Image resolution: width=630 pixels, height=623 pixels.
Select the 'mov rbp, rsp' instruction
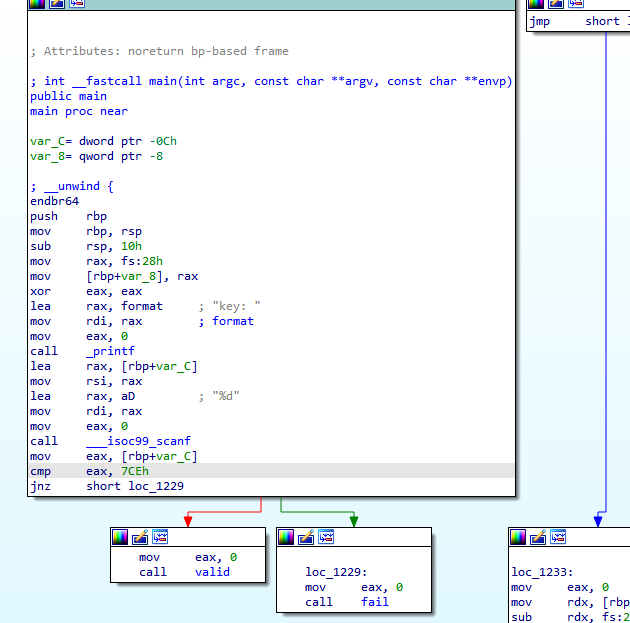[x=86, y=231]
